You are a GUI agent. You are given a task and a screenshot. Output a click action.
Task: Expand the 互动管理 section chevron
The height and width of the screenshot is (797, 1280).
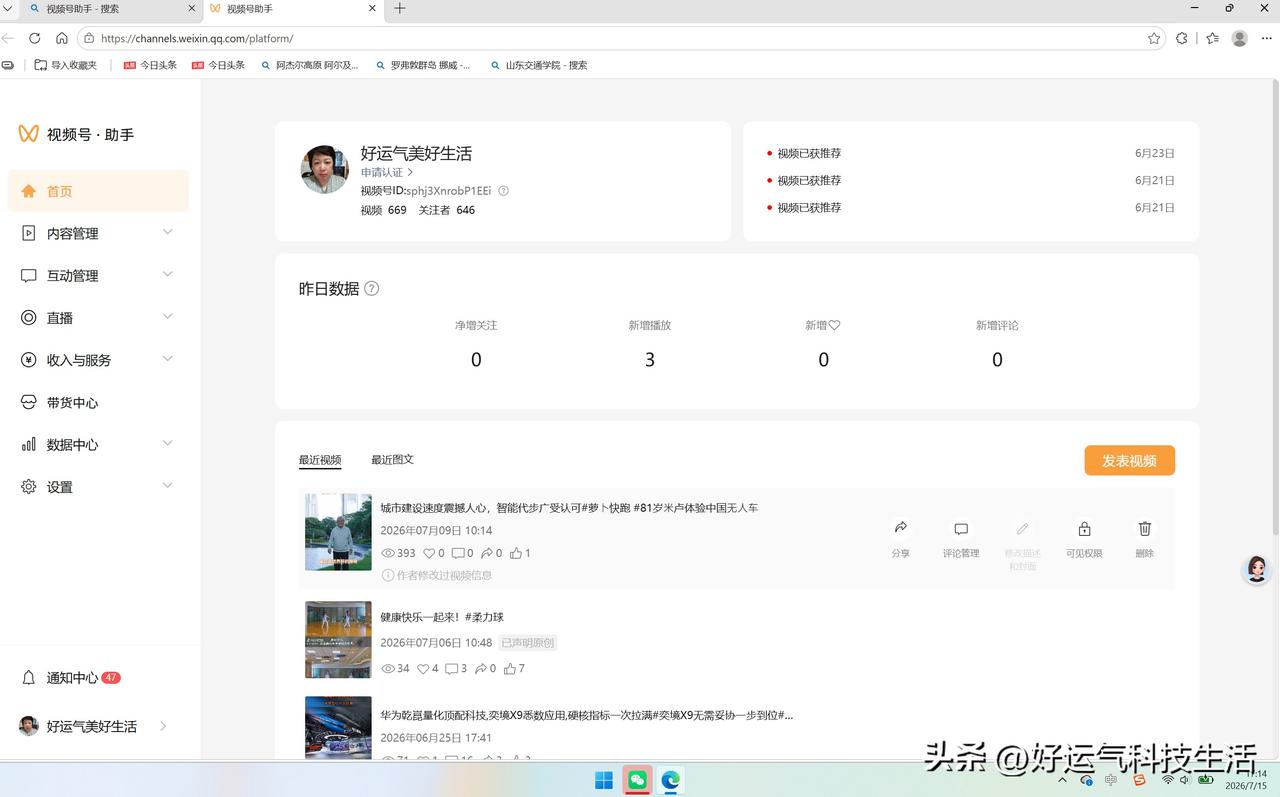(x=168, y=274)
